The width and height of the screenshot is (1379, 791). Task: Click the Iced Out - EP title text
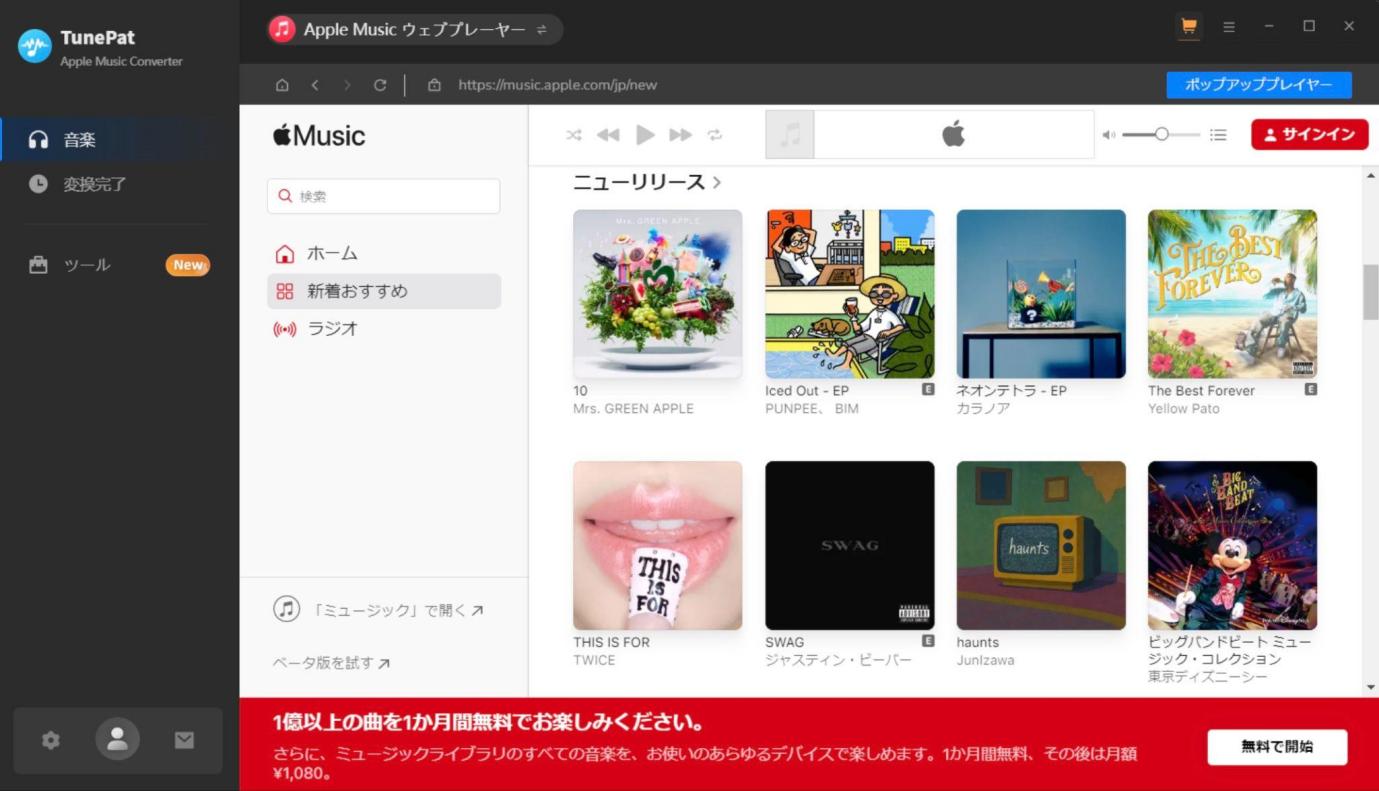807,391
